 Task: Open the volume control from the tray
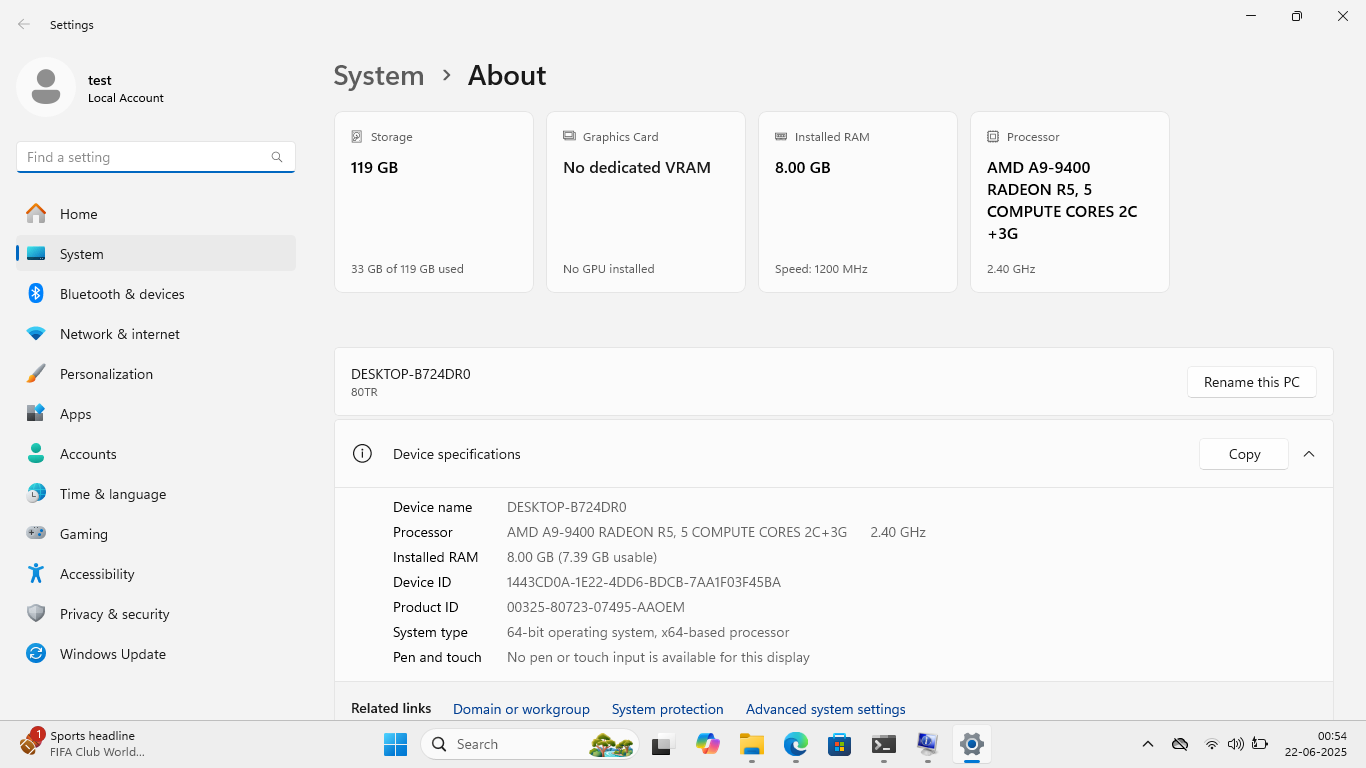point(1235,744)
